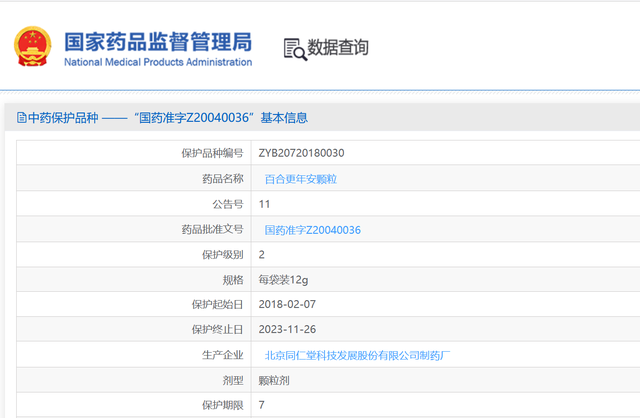Click the document icon before 中药保护品种
The height and width of the screenshot is (418, 640).
(22, 118)
